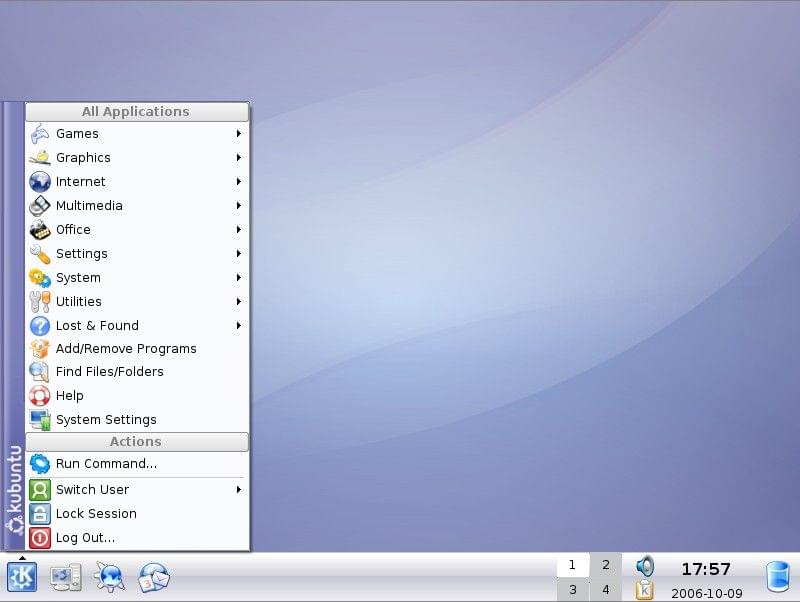Open System Settings from the menu
The height and width of the screenshot is (602, 800).
click(137, 419)
